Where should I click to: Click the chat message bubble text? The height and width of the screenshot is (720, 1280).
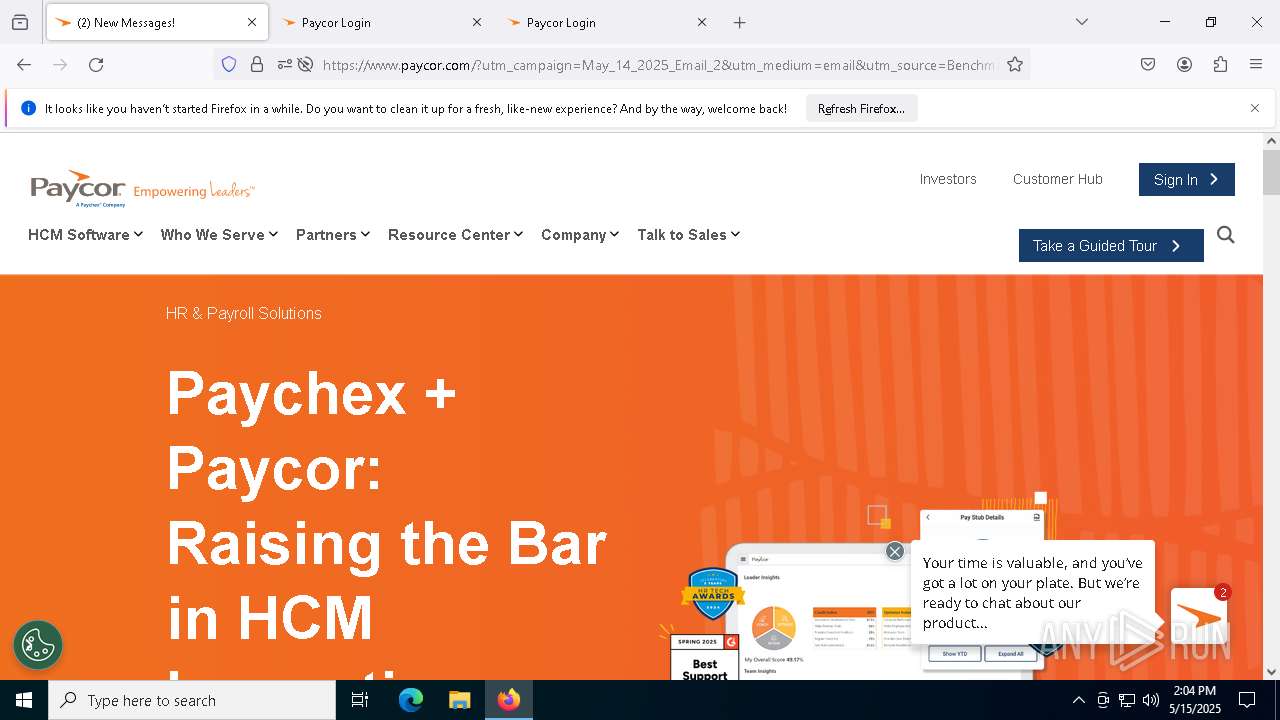point(1032,593)
